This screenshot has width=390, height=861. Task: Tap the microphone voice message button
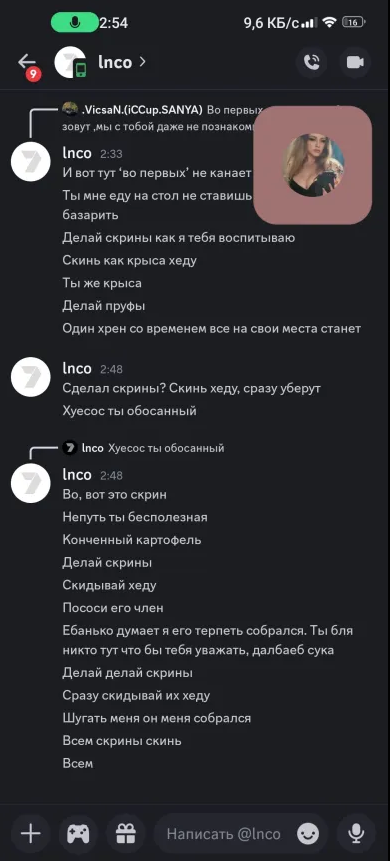click(355, 834)
